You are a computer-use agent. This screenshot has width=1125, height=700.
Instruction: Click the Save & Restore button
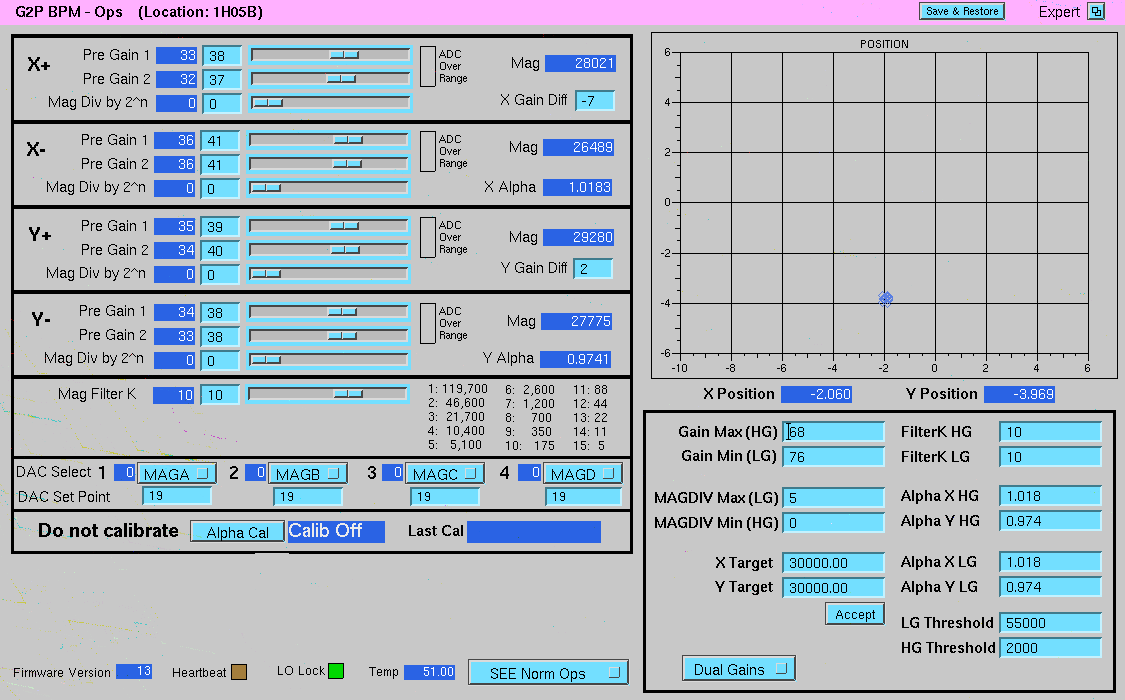coord(961,11)
